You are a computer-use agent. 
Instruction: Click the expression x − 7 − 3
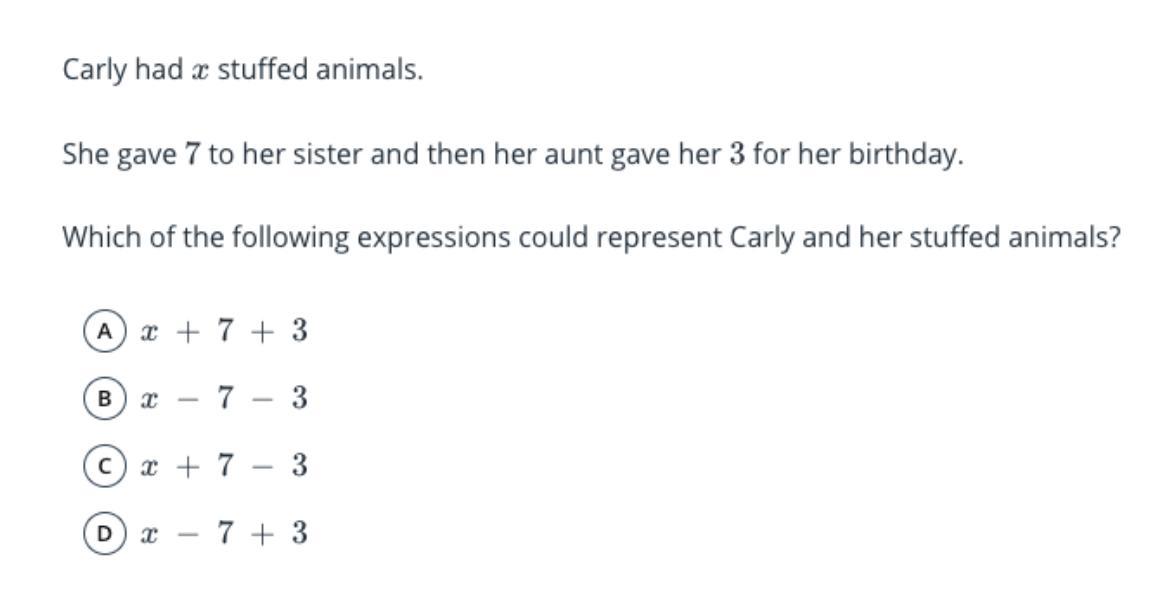pyautogui.click(x=224, y=399)
